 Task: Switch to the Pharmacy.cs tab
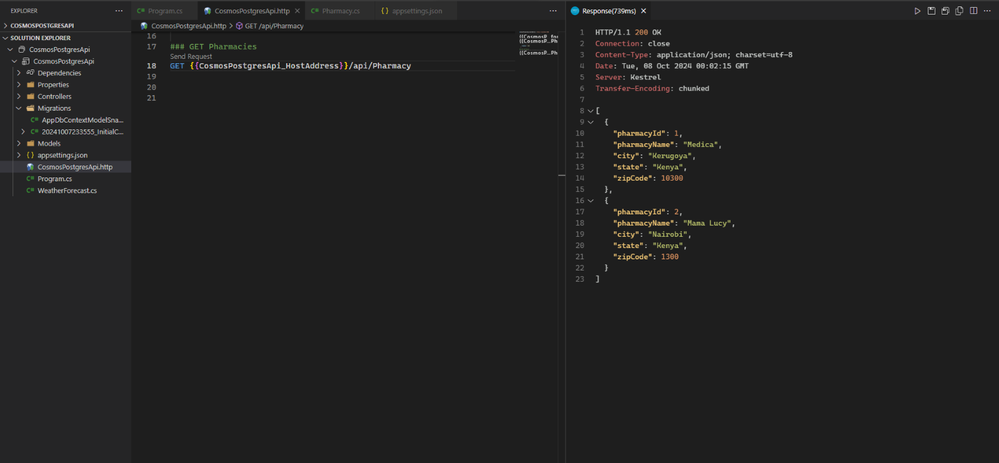[x=340, y=11]
